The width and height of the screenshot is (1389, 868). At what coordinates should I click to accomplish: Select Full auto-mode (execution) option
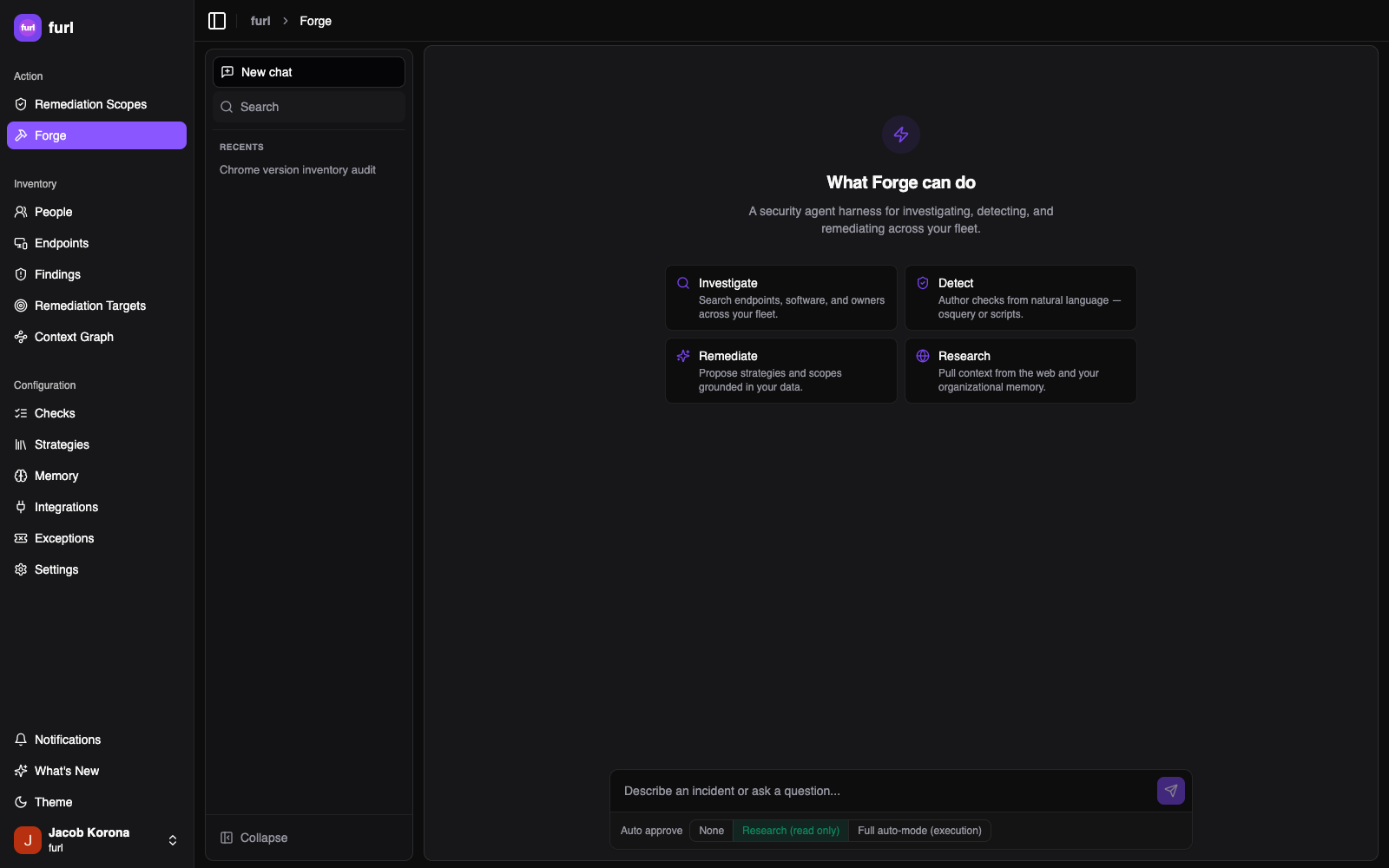919,831
